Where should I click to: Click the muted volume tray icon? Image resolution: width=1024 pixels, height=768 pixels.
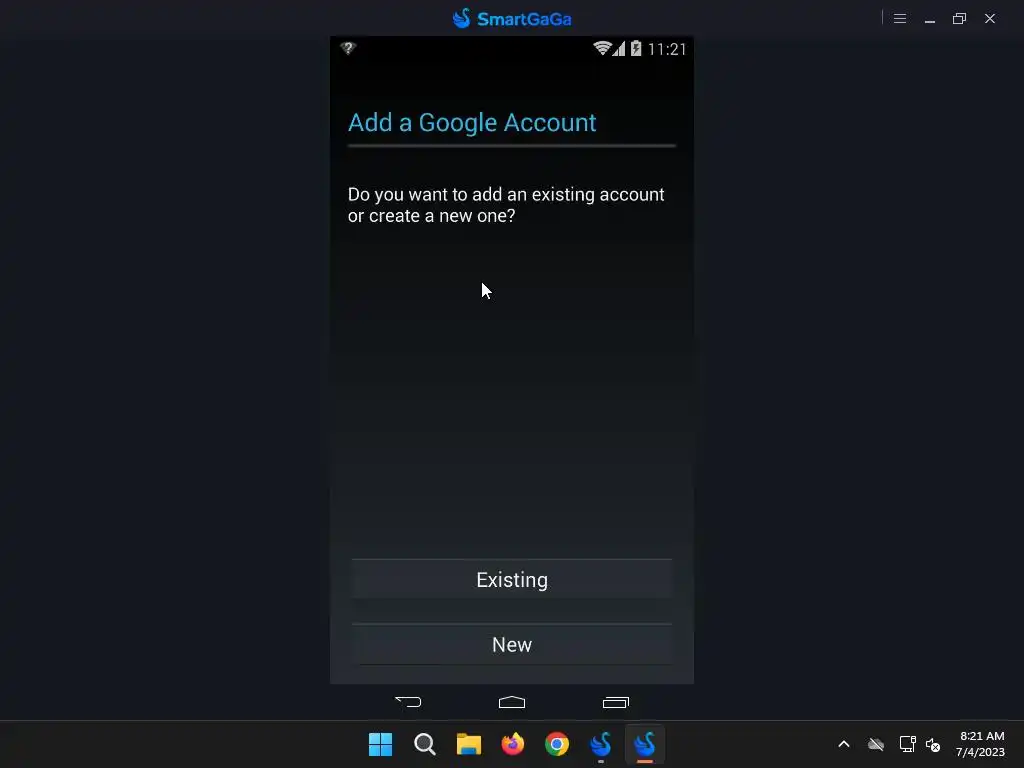933,744
